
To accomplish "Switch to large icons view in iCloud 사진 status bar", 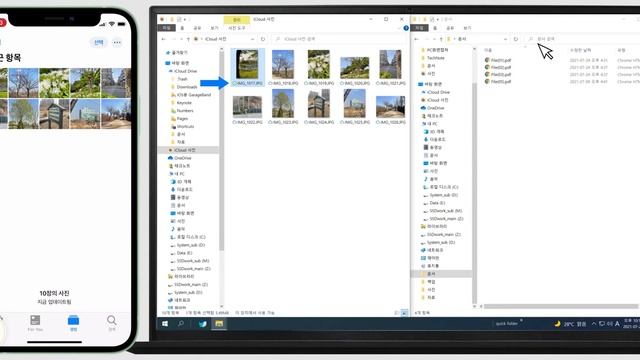I will (404, 313).
